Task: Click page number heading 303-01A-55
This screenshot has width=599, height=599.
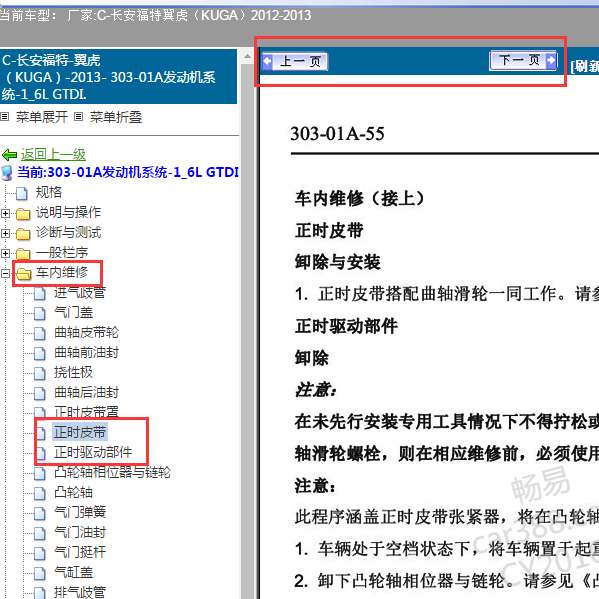Action: (337, 134)
